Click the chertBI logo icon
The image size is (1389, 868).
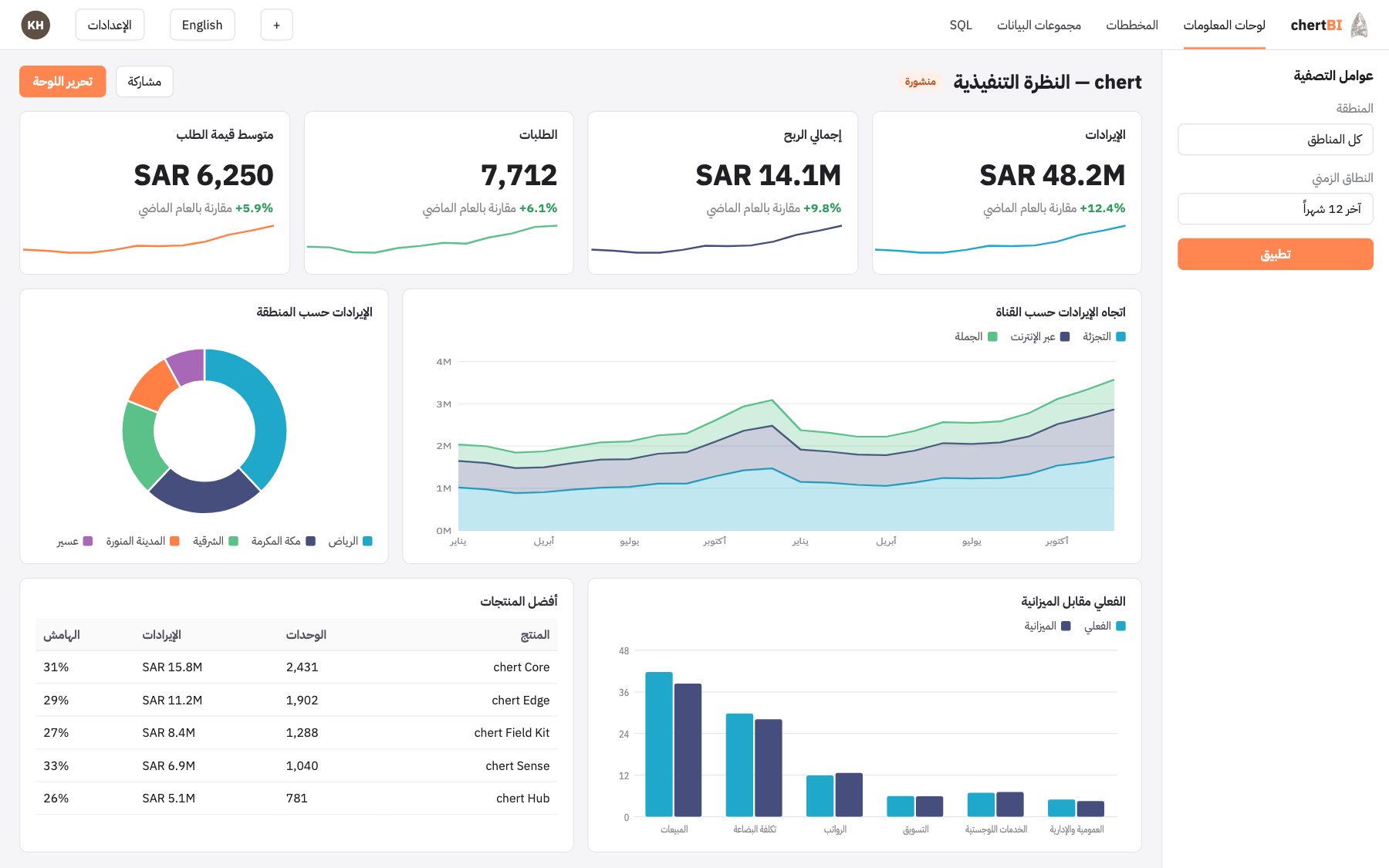pyautogui.click(x=1359, y=25)
